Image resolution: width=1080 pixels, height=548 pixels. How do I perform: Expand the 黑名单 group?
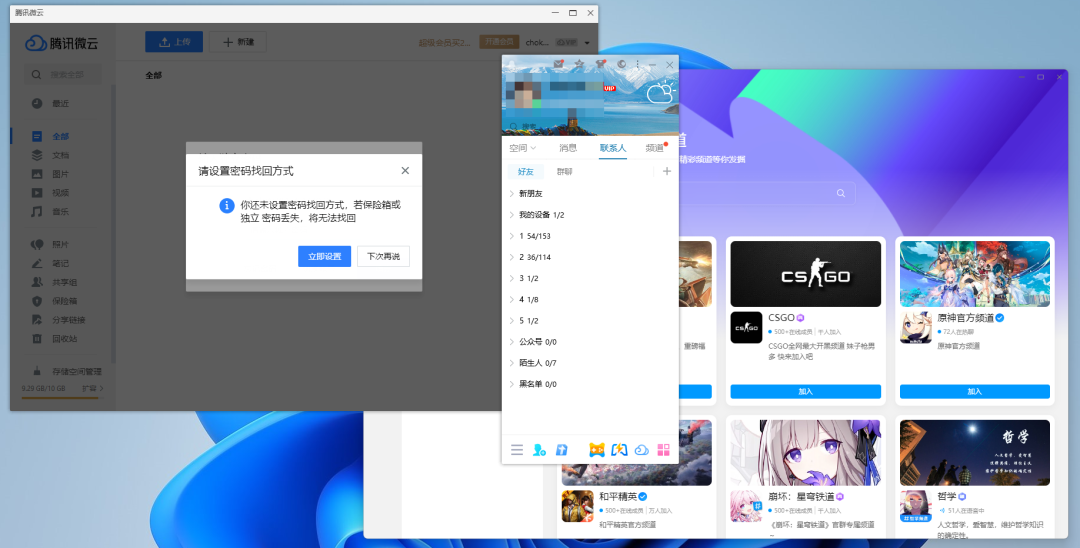tap(590, 384)
